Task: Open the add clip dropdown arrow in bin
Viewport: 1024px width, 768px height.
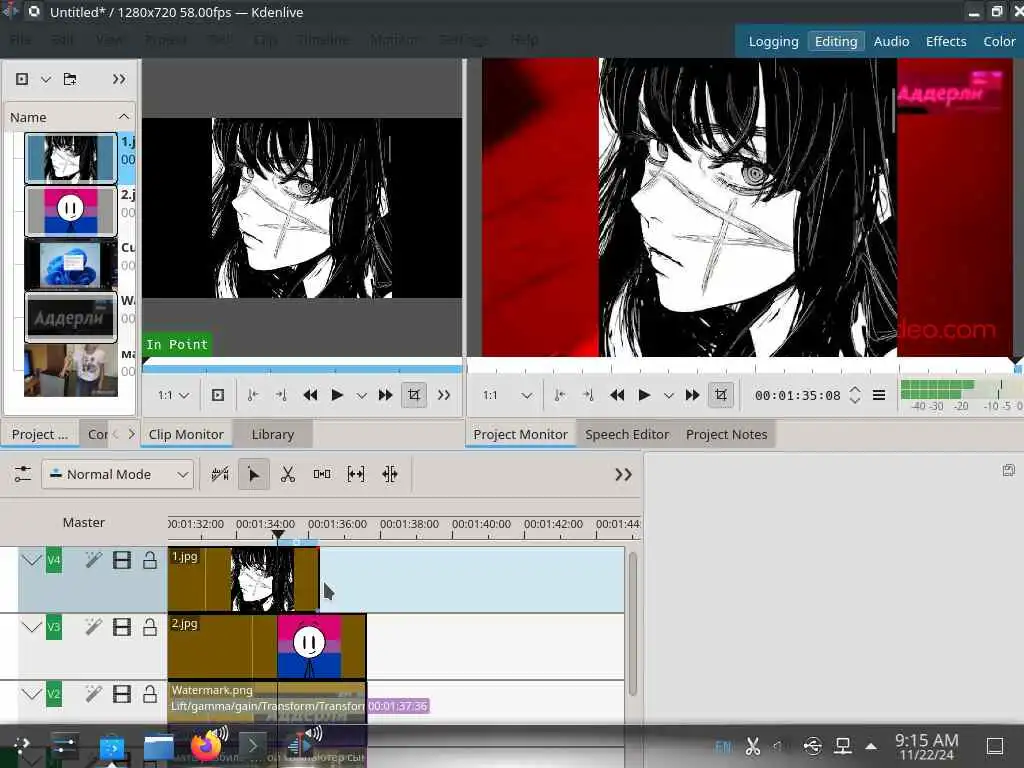Action: [46, 80]
